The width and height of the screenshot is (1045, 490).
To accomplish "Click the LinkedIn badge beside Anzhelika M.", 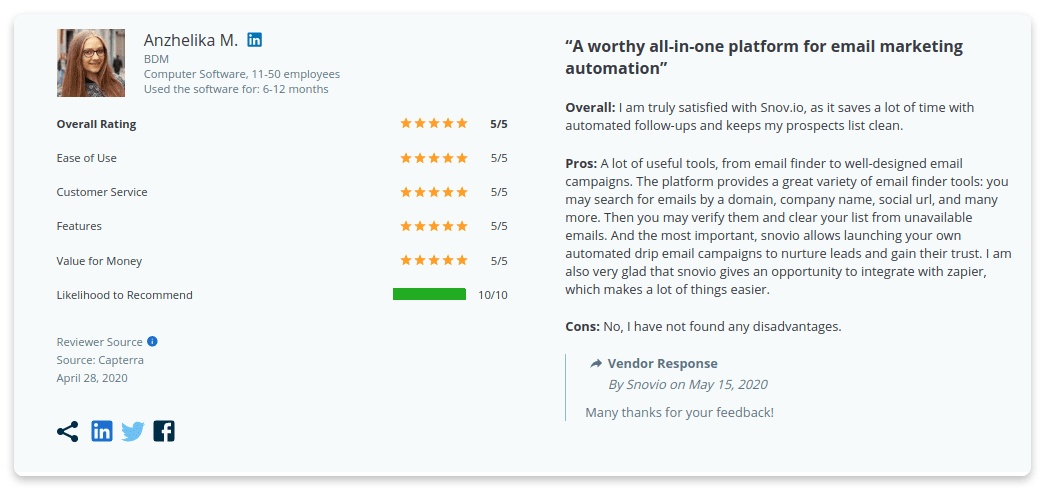I will (x=255, y=40).
